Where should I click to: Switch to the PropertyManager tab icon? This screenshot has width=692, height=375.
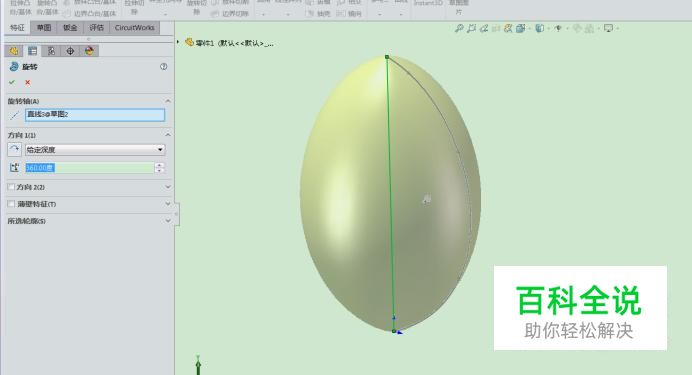pyautogui.click(x=33, y=51)
